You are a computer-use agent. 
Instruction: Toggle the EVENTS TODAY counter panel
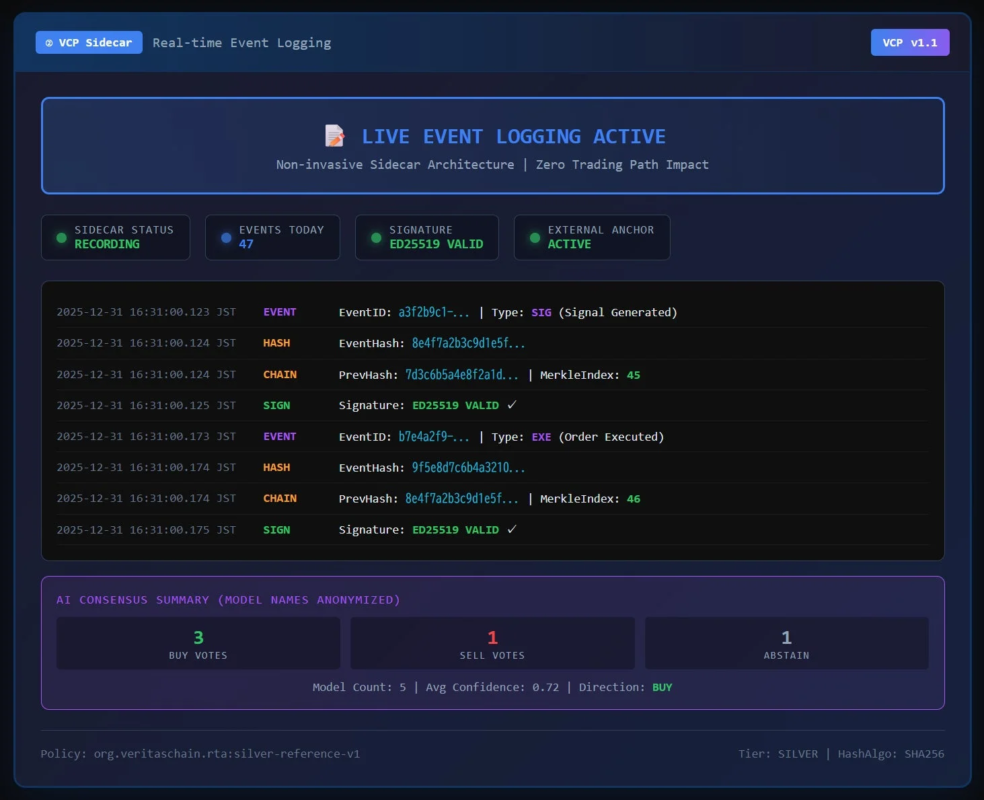point(272,237)
